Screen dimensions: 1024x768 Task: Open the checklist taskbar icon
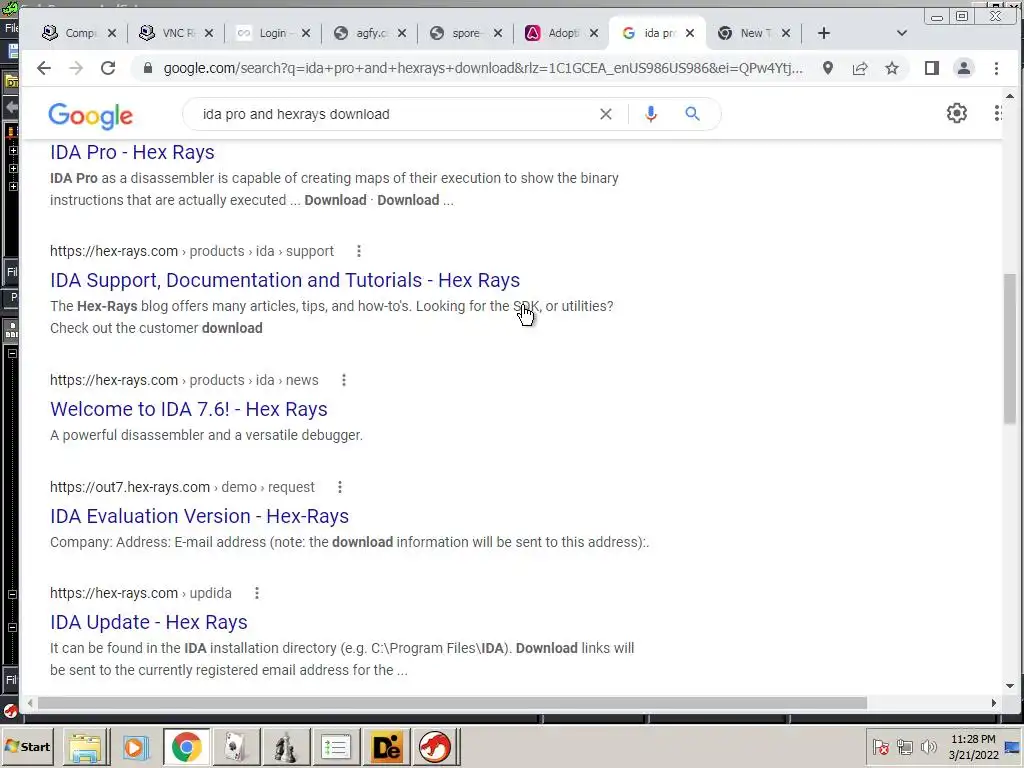(335, 747)
